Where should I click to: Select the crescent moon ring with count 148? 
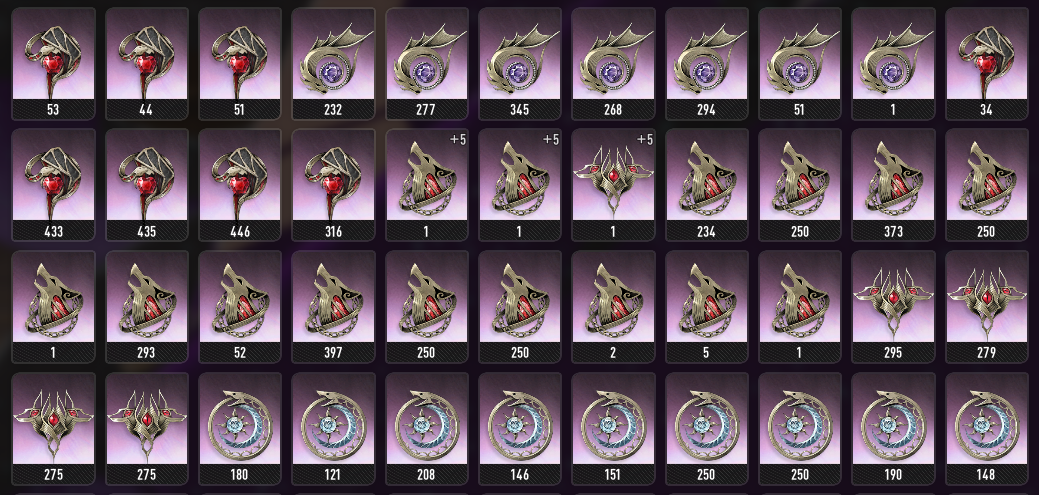click(x=986, y=429)
